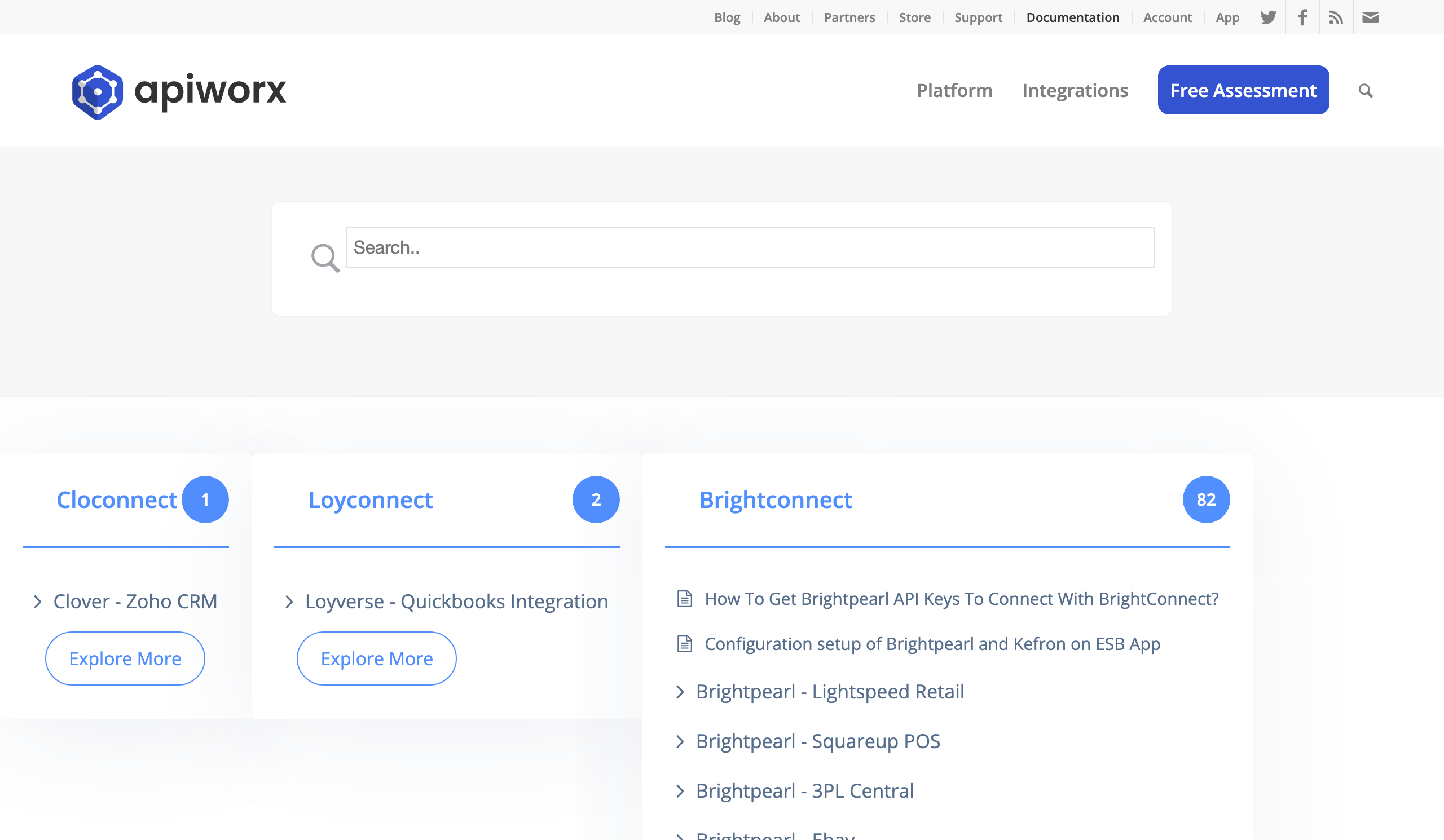
Task: Expand Brightpearl - 3PL Central chevron
Action: coord(680,791)
